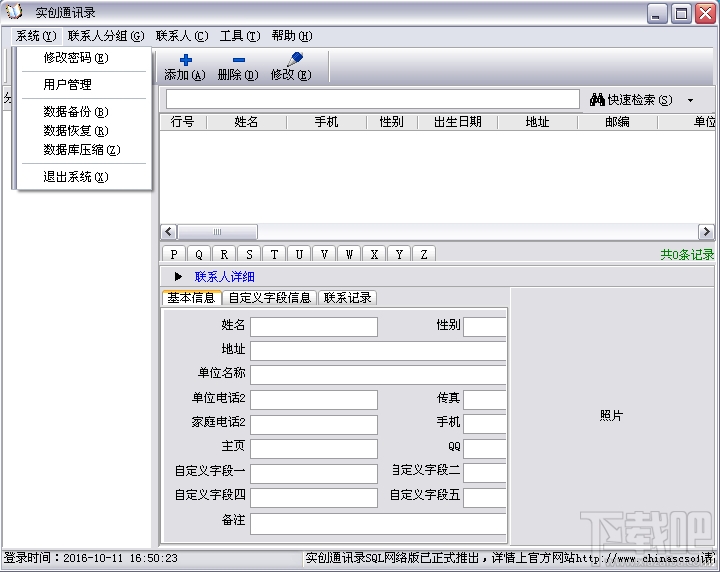Click the 照片 photo area
The image size is (720, 572).
612,415
